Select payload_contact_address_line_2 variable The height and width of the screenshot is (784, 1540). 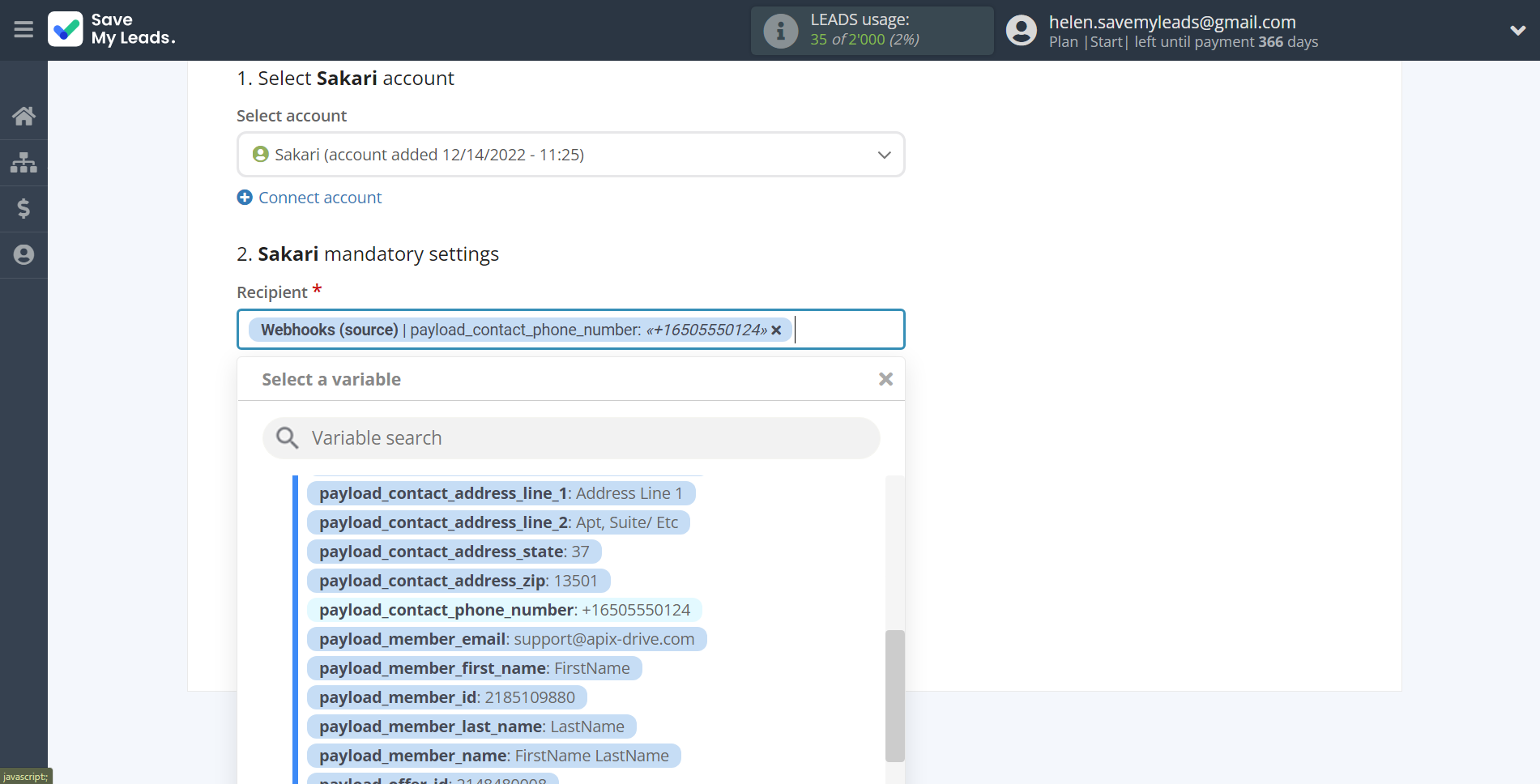click(498, 522)
